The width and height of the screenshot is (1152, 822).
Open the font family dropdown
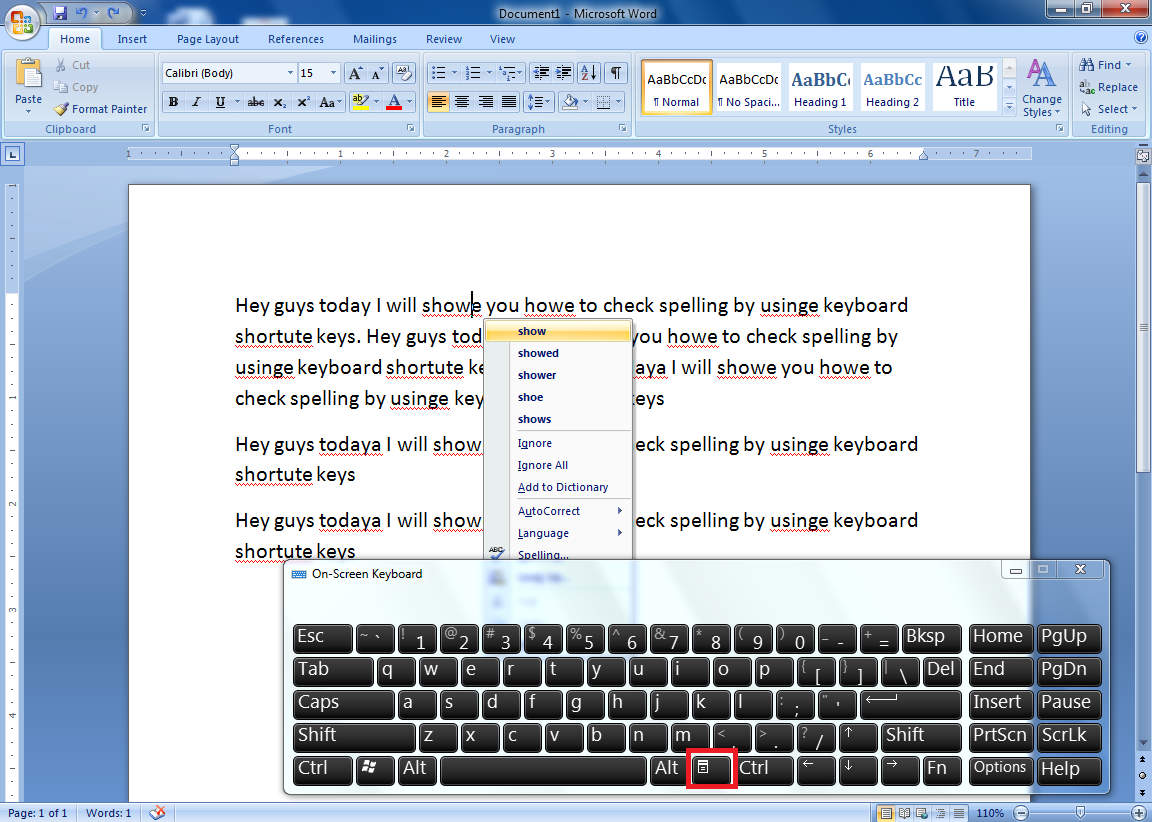pyautogui.click(x=288, y=72)
